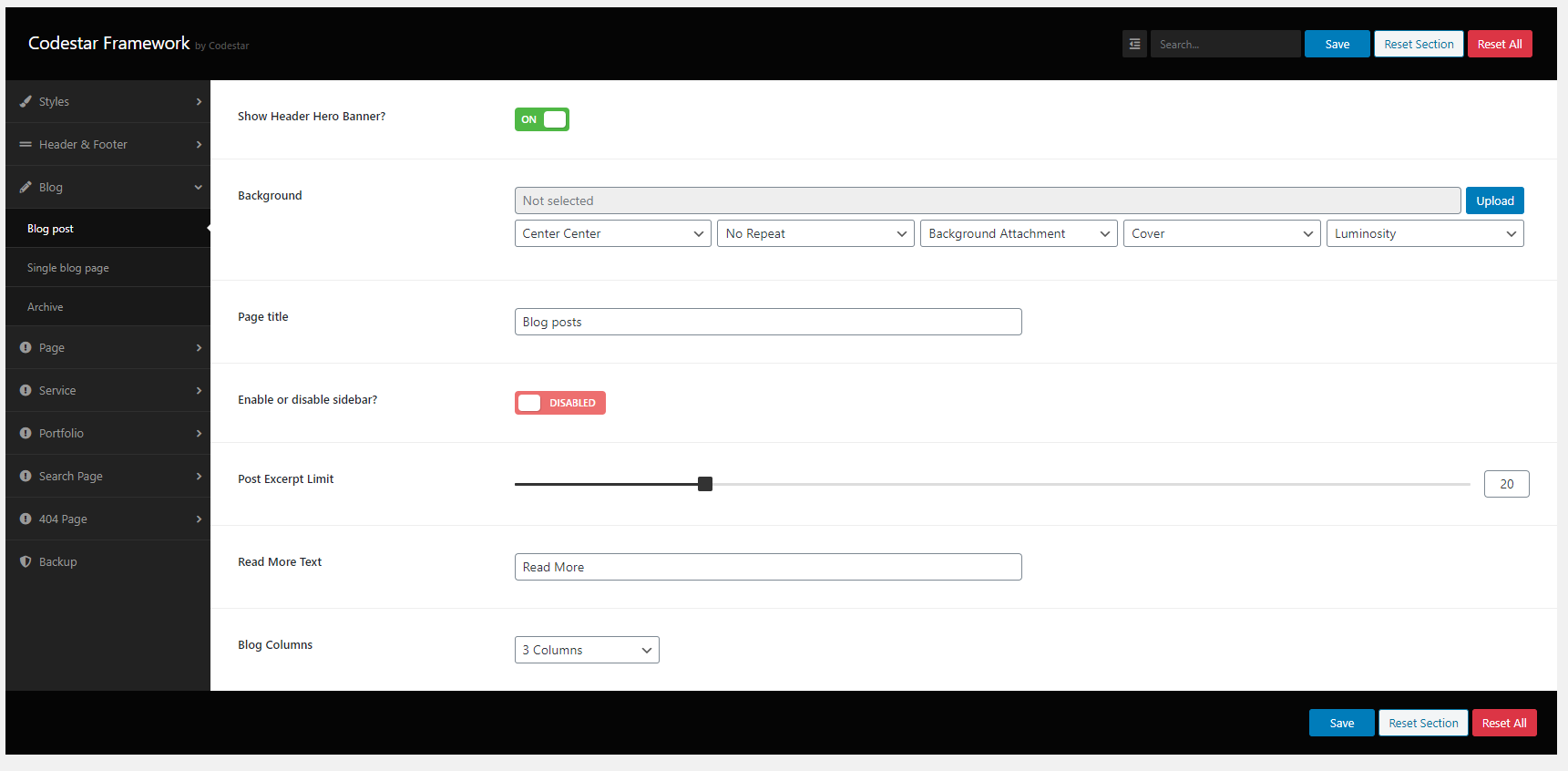Click the info icon beside 404 Page
The height and width of the screenshot is (771, 1568).
[x=26, y=519]
